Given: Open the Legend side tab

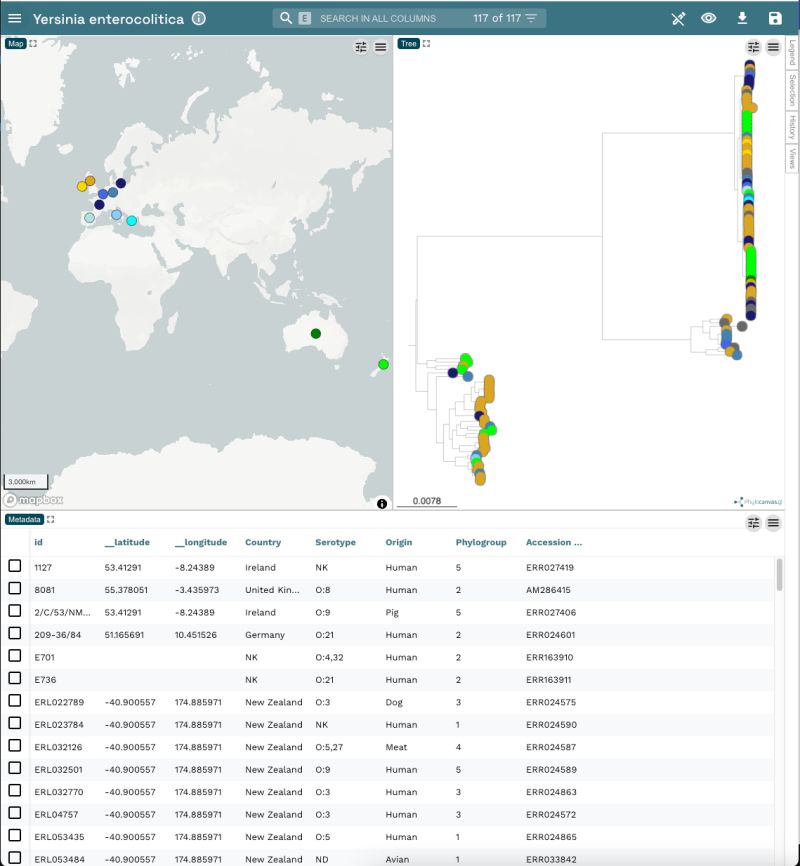Looking at the screenshot, I should tap(792, 52).
